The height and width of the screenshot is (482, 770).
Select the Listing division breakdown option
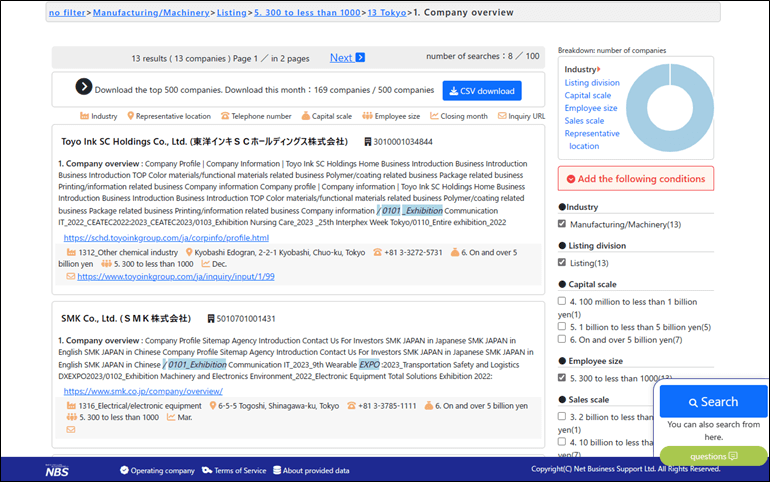click(592, 82)
